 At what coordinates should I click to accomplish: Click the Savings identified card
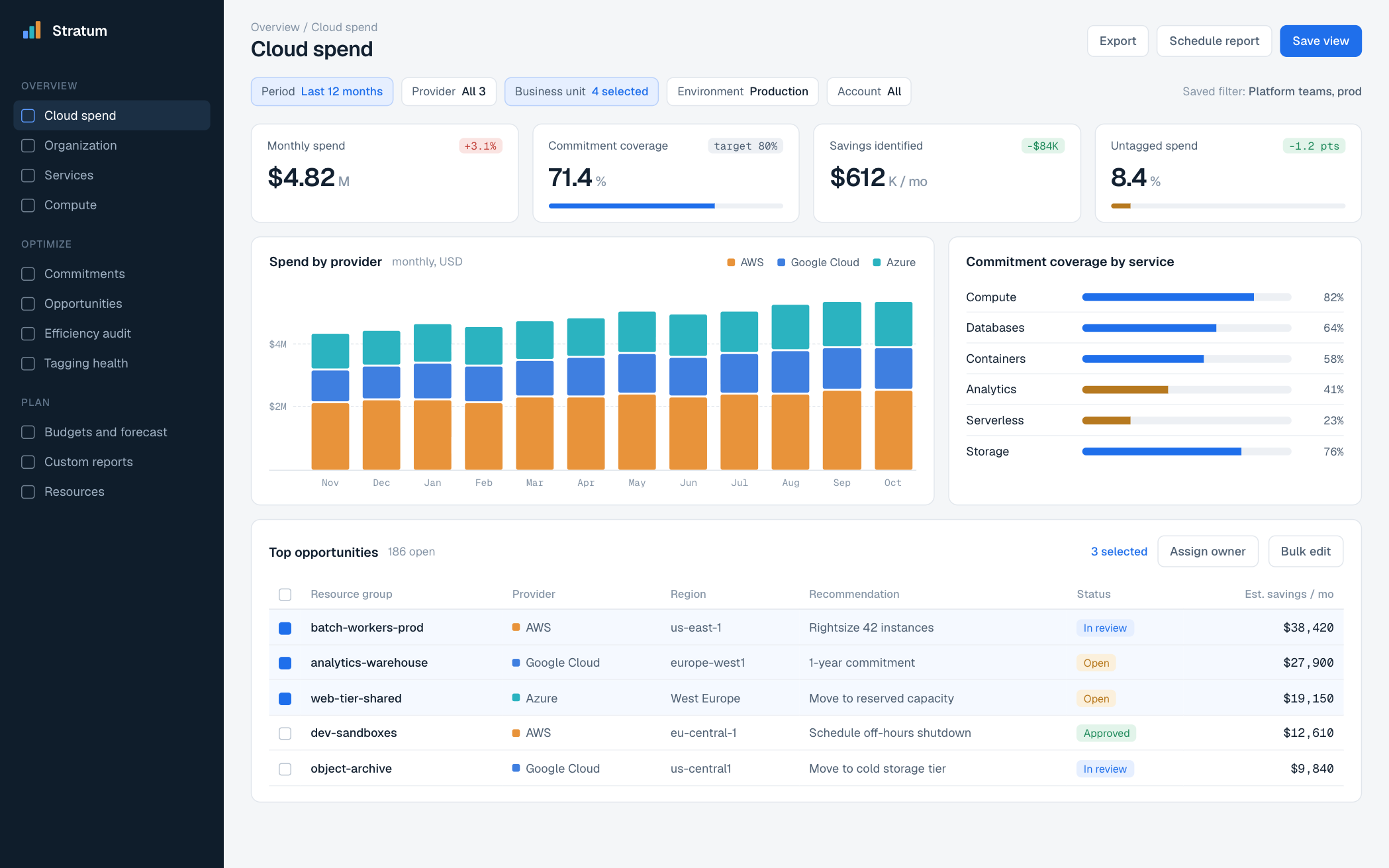click(x=947, y=173)
